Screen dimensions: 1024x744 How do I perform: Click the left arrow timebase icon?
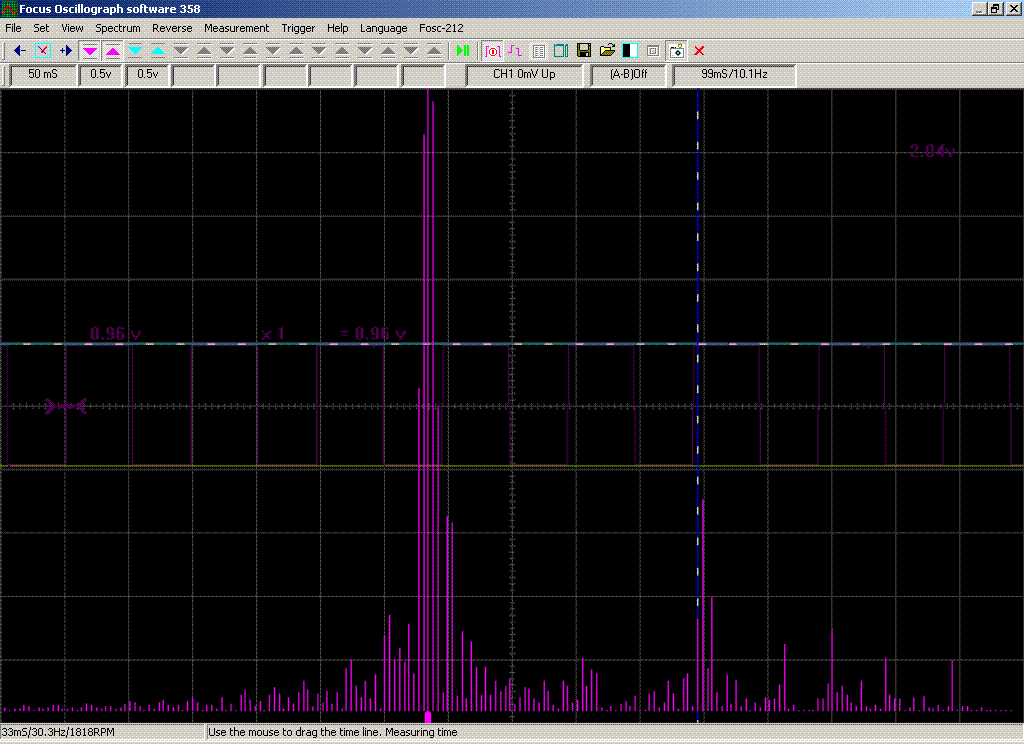pyautogui.click(x=20, y=50)
